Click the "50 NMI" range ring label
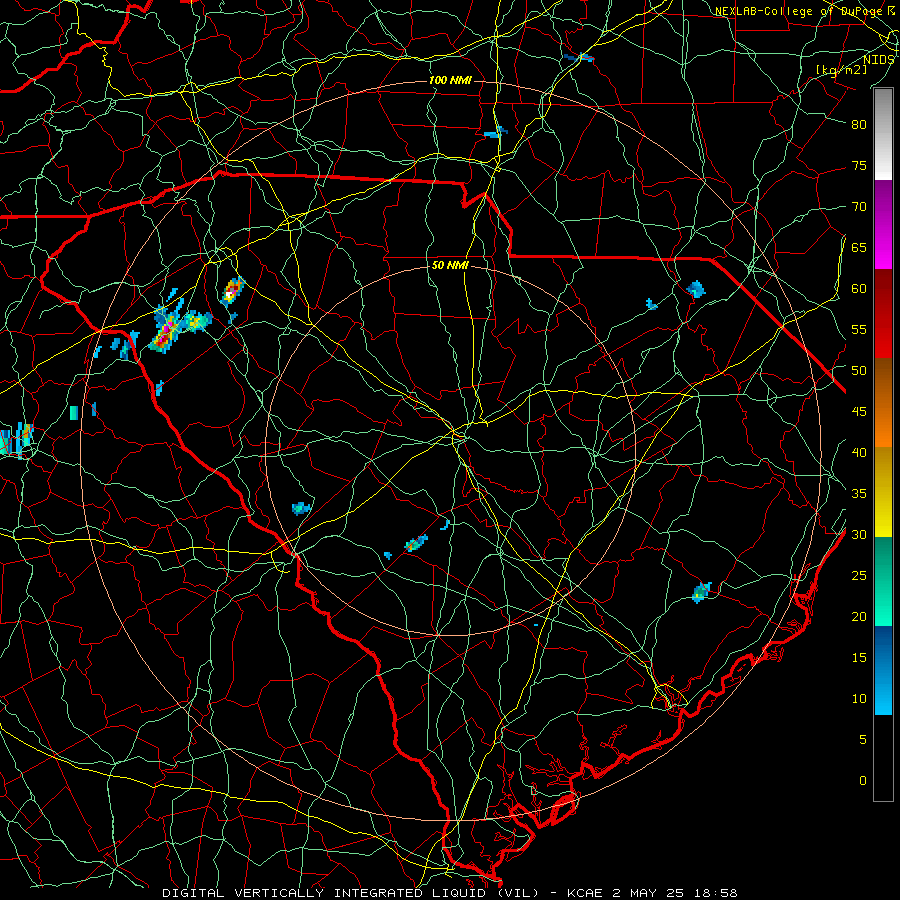This screenshot has height=900, width=900. tap(450, 265)
